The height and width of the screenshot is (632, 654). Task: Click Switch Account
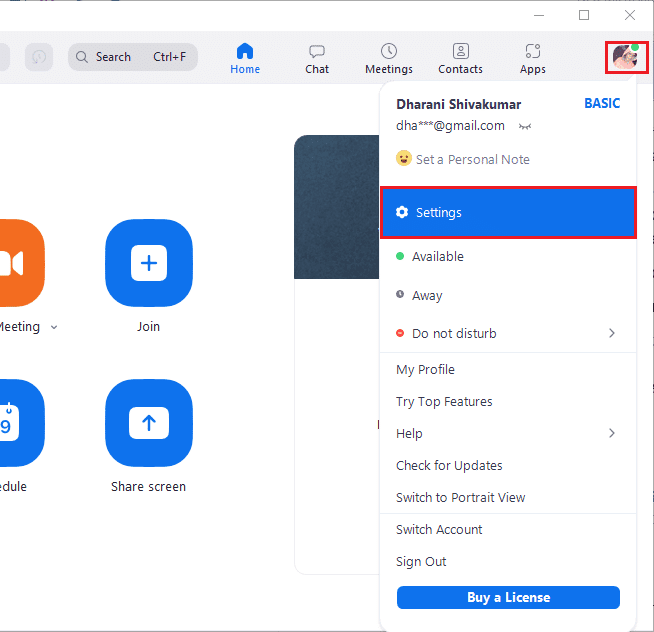point(439,529)
